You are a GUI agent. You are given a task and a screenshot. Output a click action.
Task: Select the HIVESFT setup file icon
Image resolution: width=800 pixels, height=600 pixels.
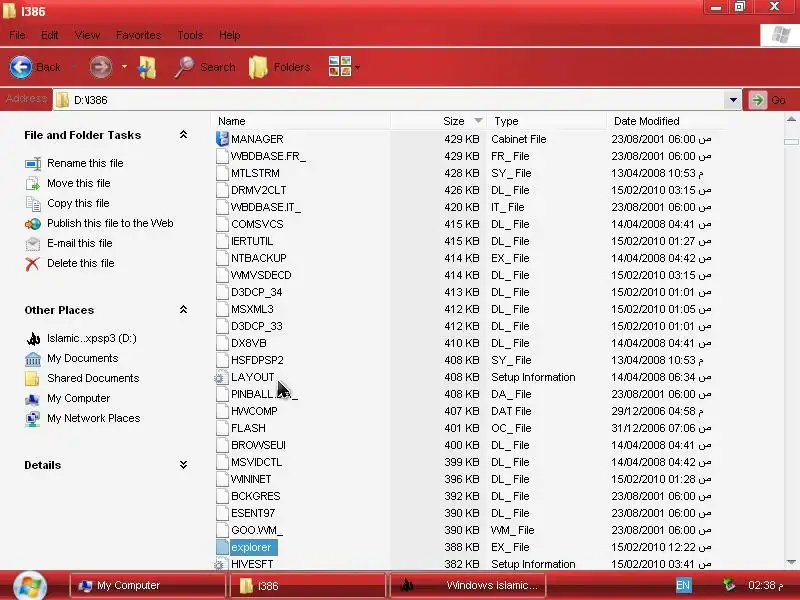point(221,564)
